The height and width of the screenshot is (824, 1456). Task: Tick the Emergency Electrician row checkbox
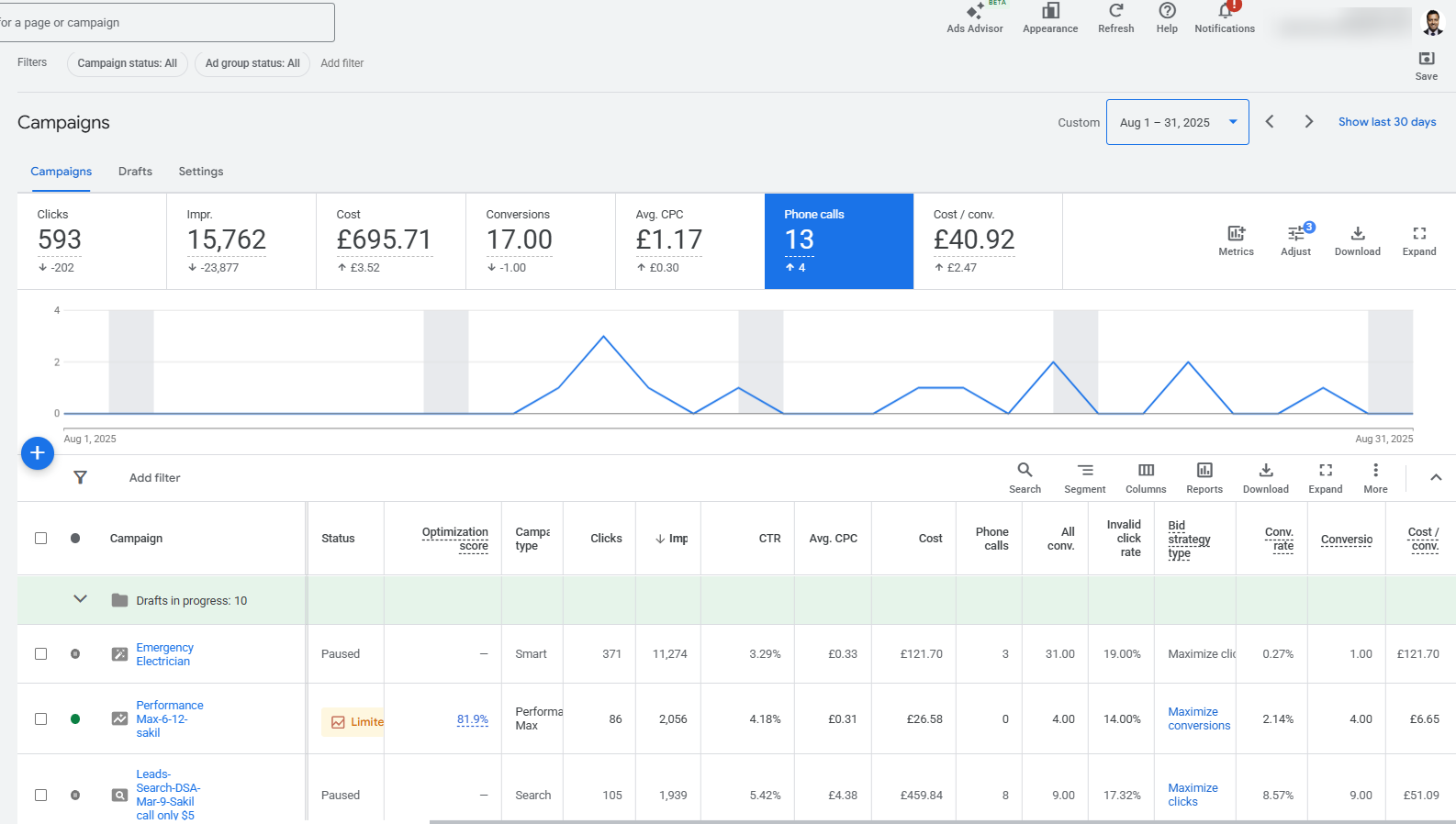click(x=40, y=654)
